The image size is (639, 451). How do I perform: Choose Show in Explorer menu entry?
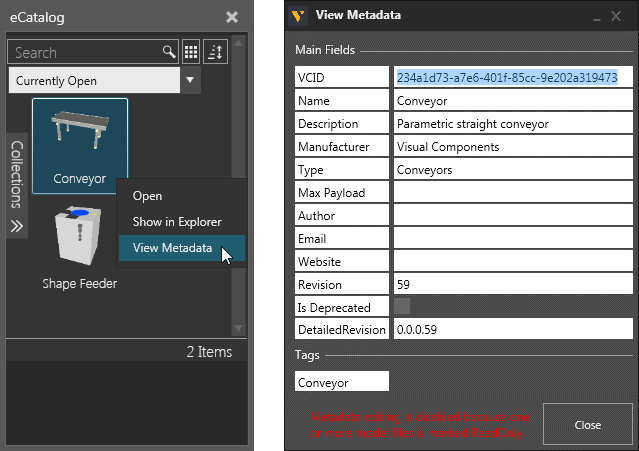(x=177, y=222)
